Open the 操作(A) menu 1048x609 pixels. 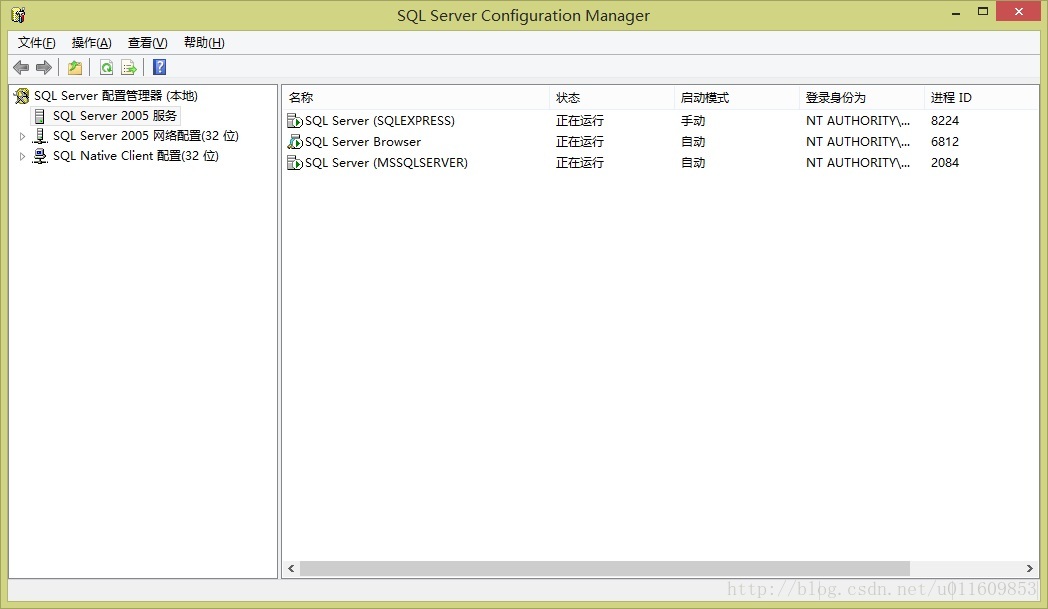[92, 43]
